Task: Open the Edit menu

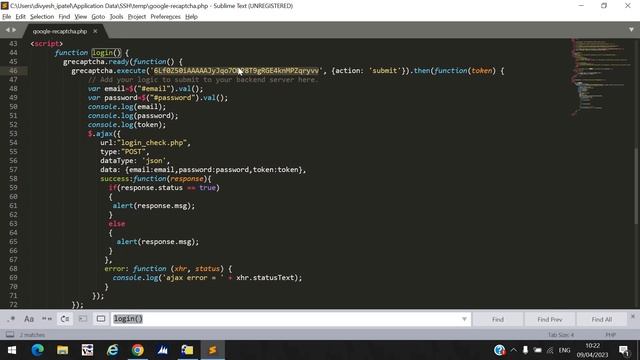Action: (x=20, y=17)
